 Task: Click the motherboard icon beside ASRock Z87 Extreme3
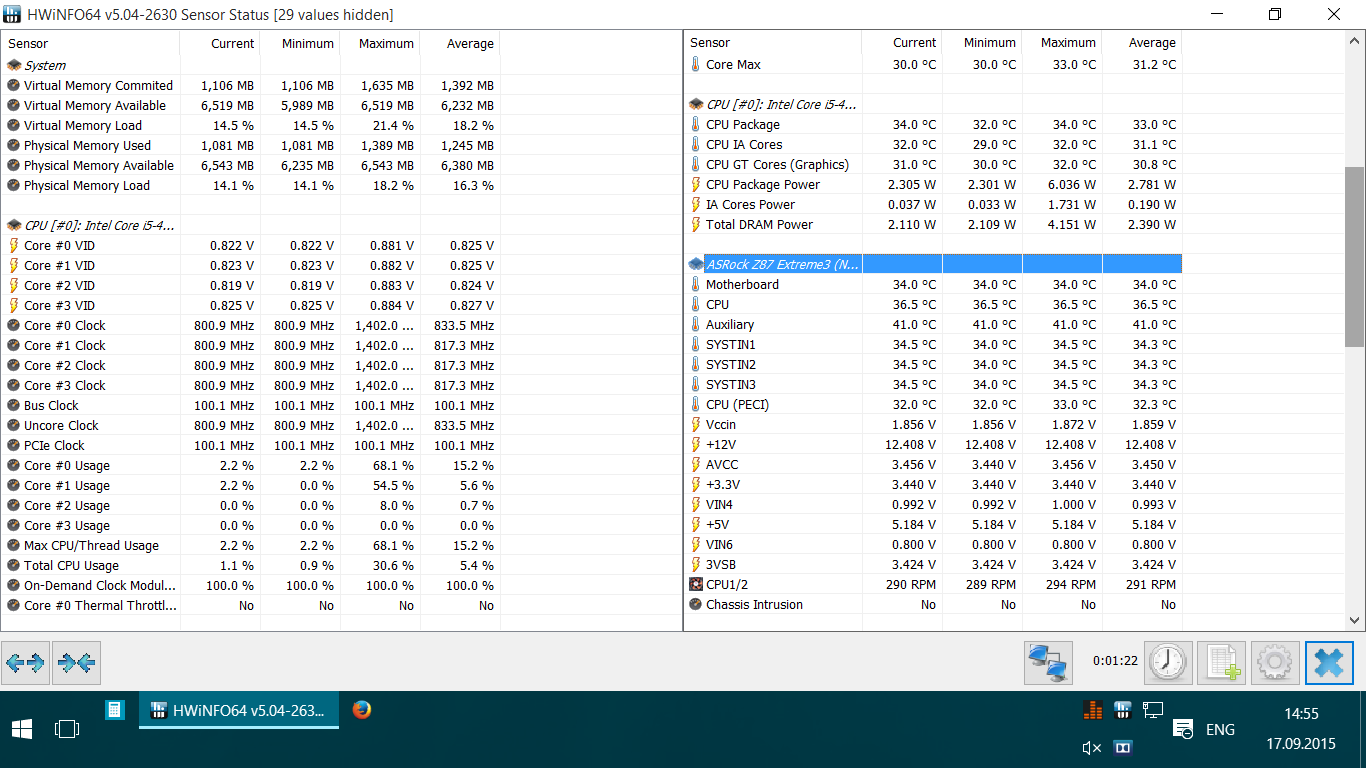coord(696,264)
